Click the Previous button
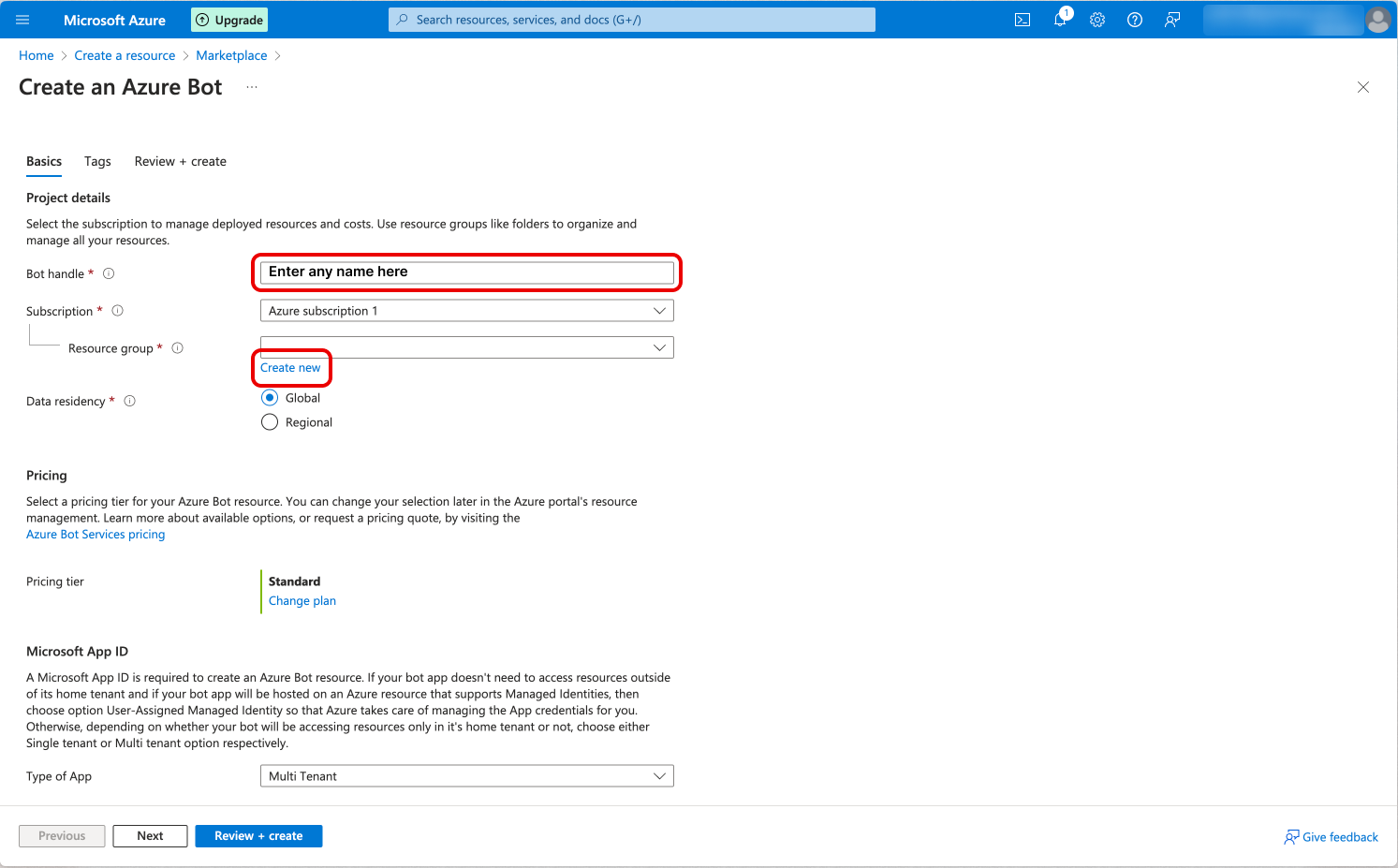Image resolution: width=1398 pixels, height=868 pixels. [62, 836]
